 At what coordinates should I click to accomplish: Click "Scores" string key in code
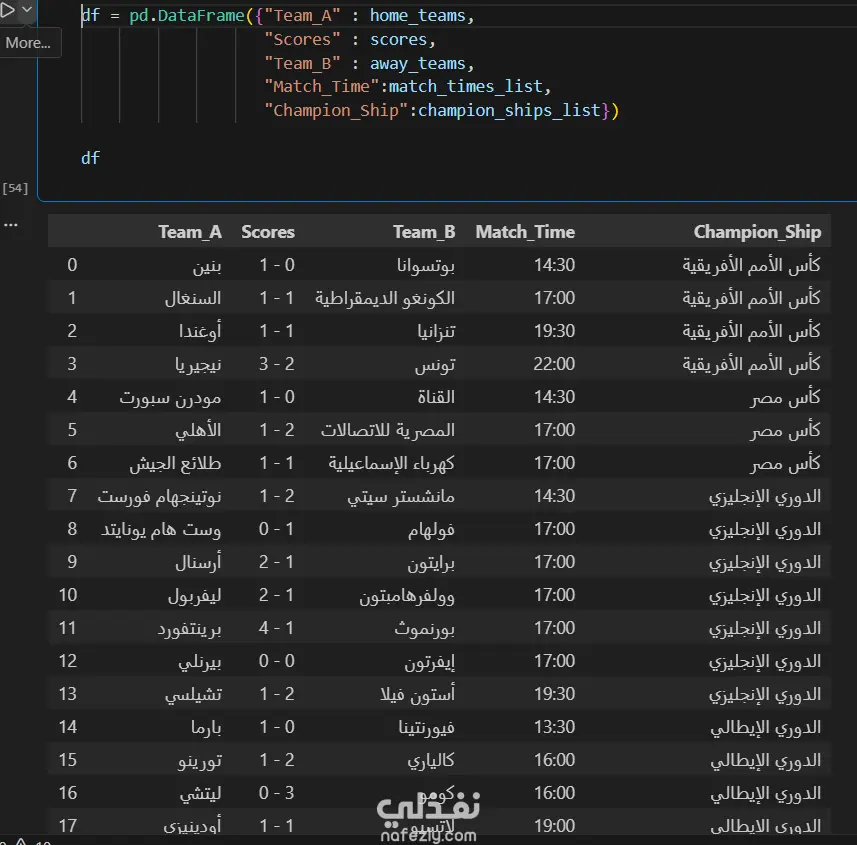302,39
